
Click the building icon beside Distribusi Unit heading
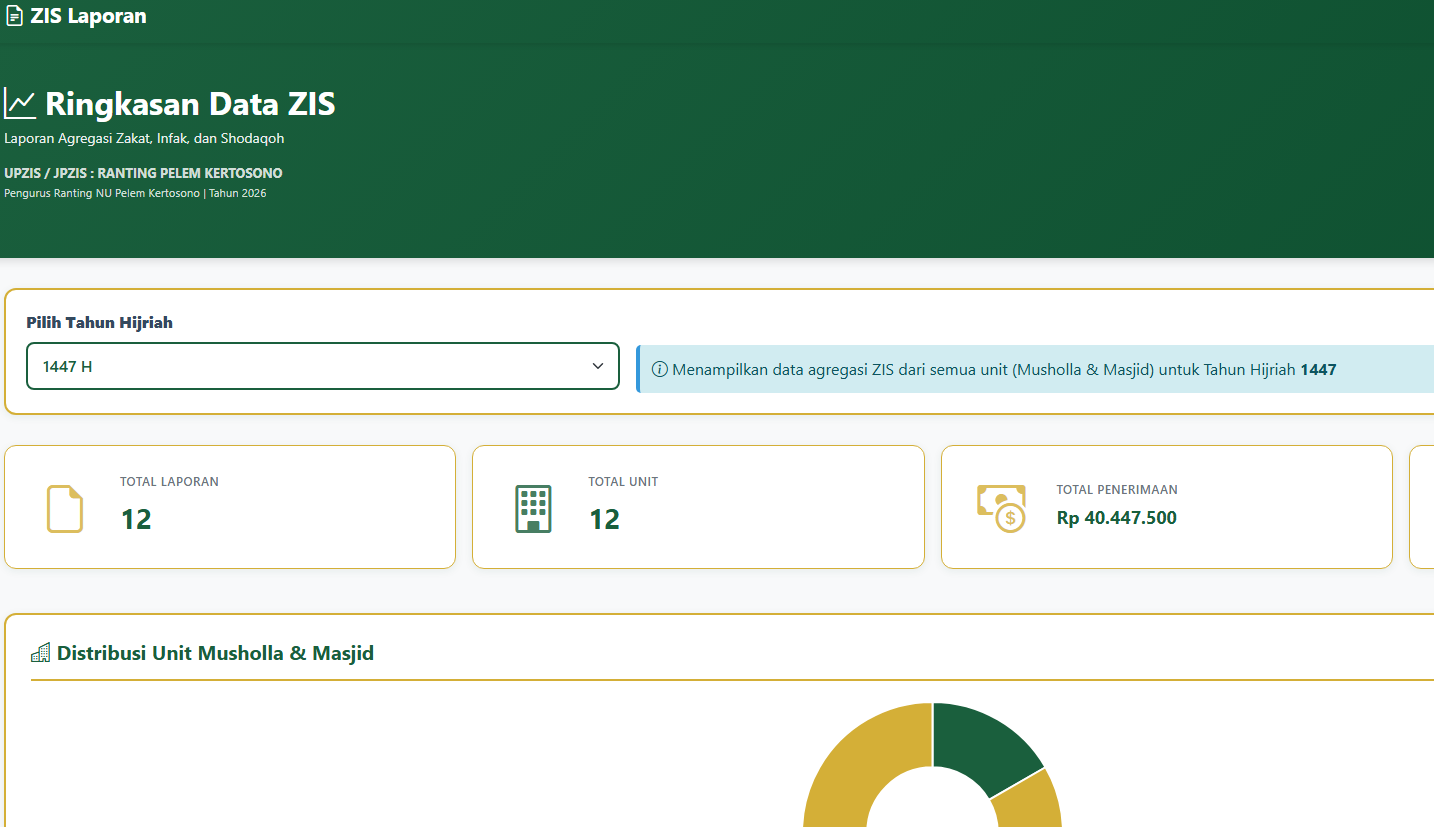point(41,654)
